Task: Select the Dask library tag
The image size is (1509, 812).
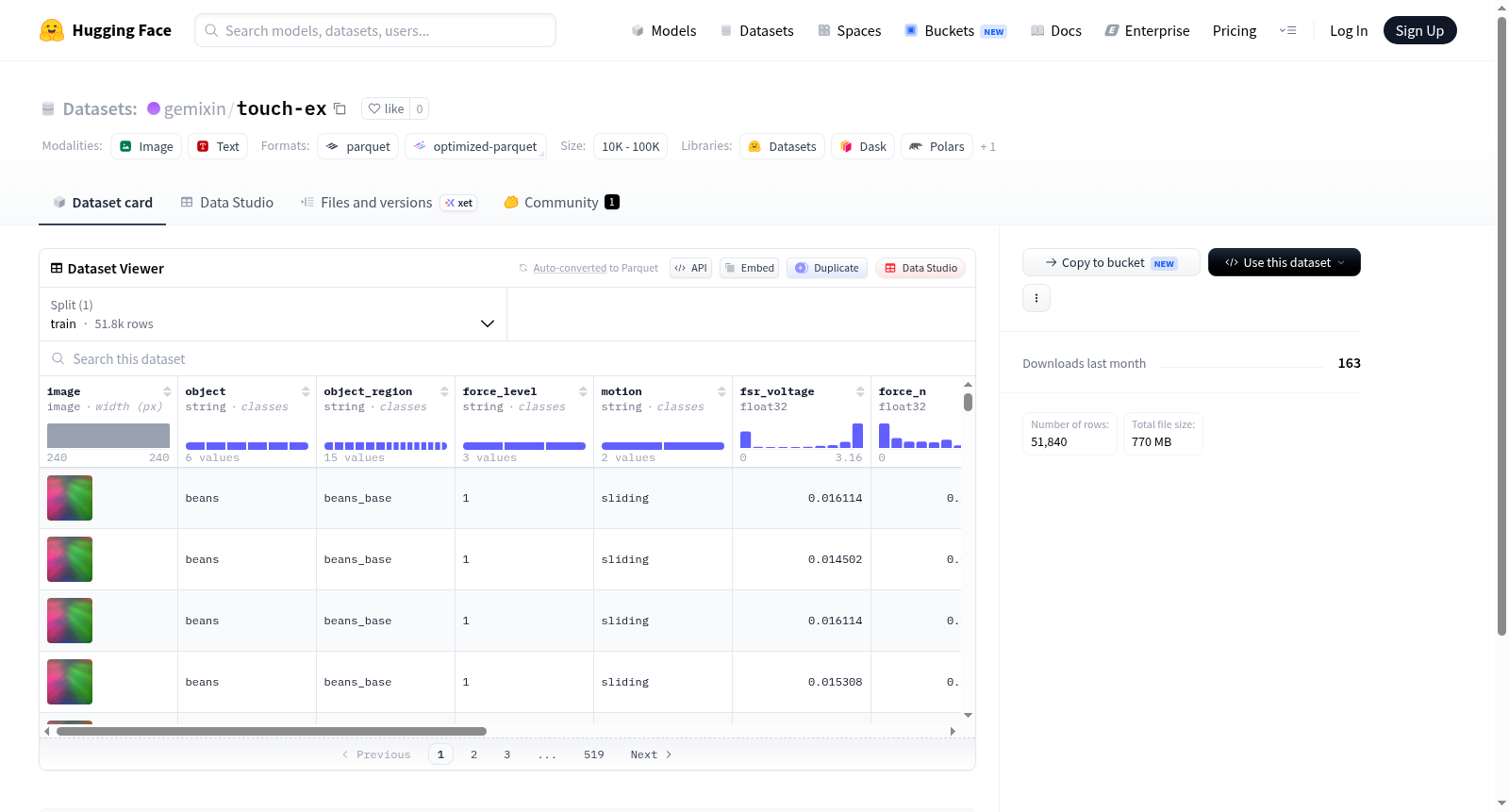Action: [x=863, y=146]
